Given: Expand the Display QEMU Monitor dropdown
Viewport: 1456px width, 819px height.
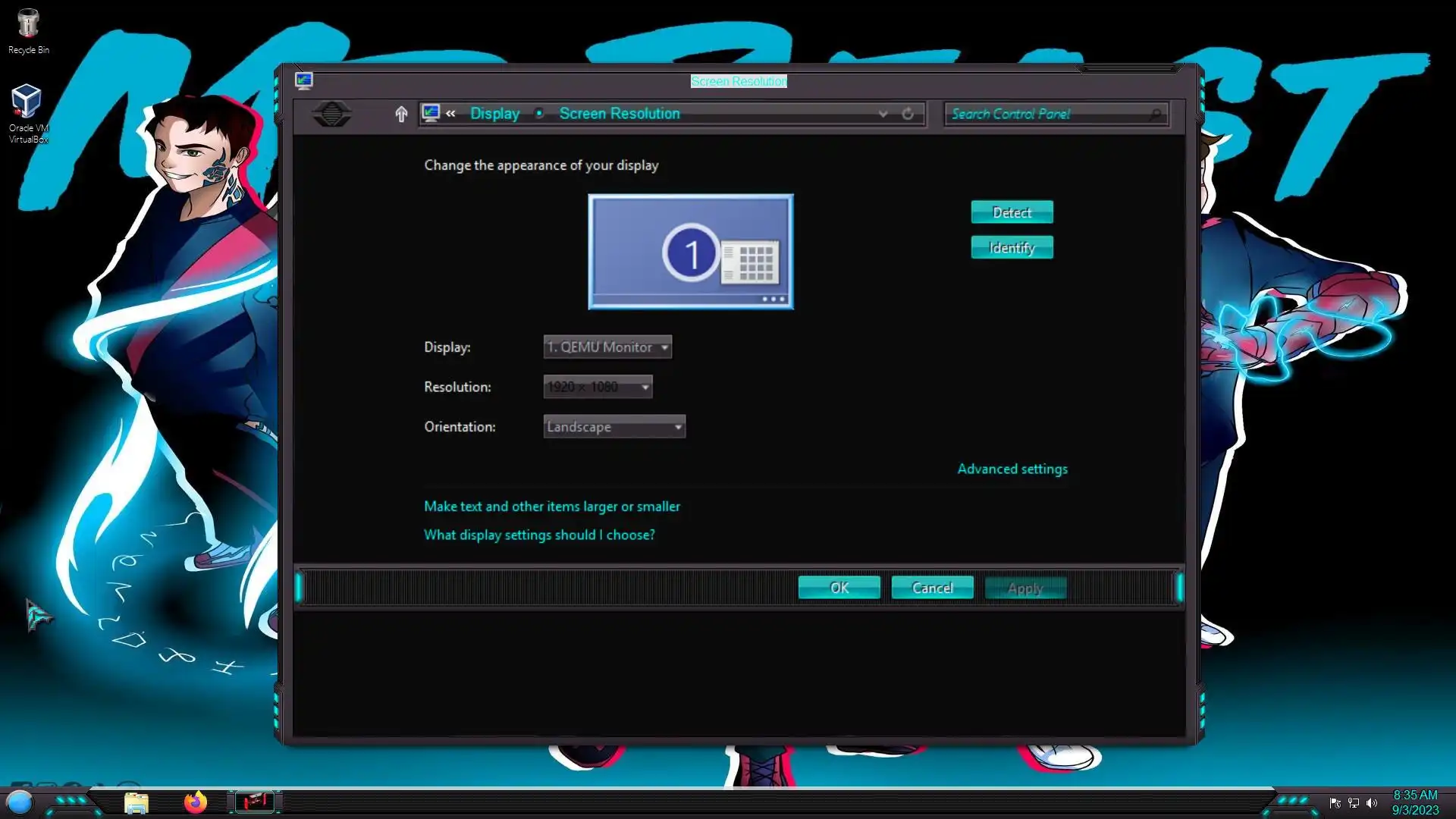Looking at the screenshot, I should pyautogui.click(x=607, y=347).
